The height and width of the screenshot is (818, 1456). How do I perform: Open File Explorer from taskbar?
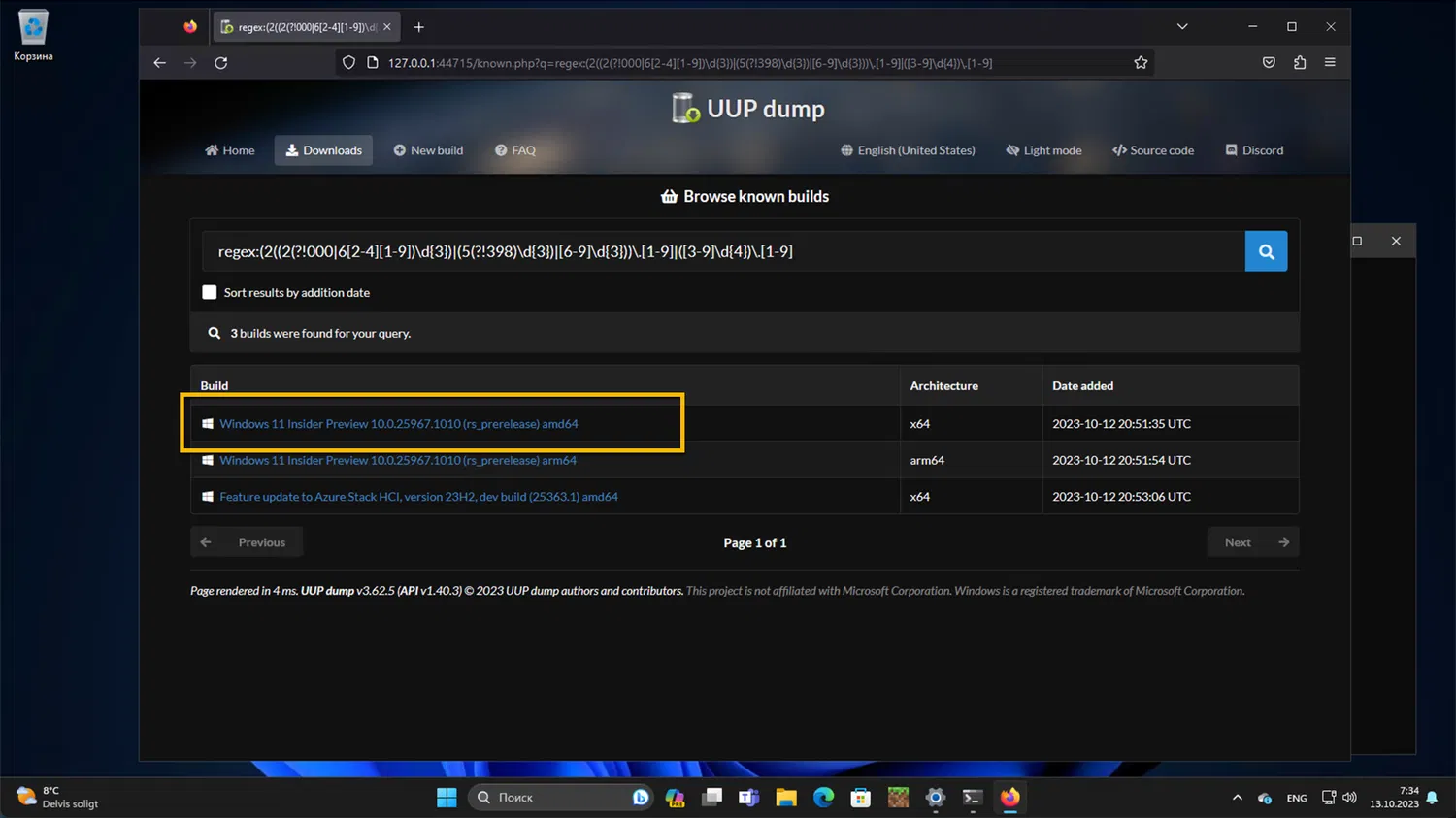(786, 798)
